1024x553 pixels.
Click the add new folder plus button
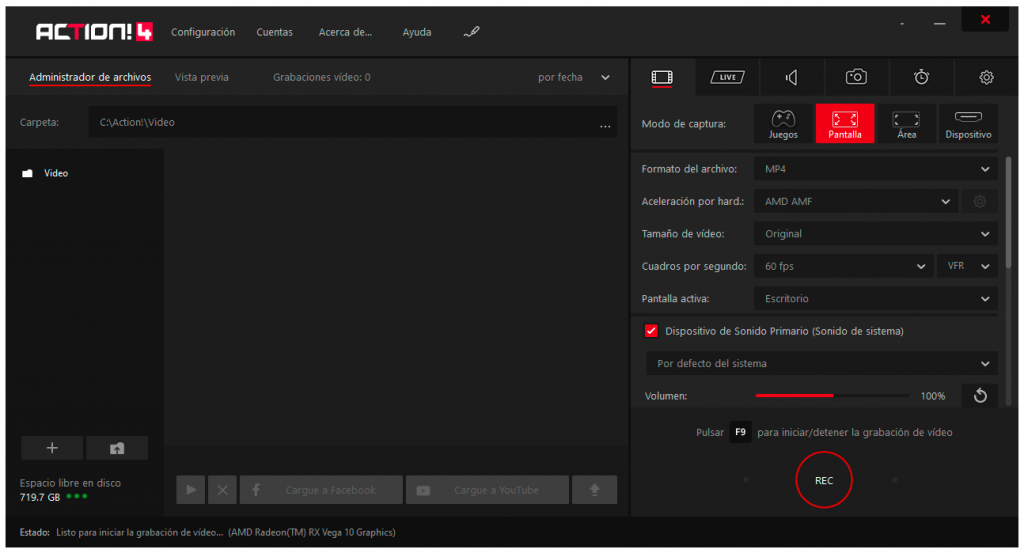(x=51, y=448)
